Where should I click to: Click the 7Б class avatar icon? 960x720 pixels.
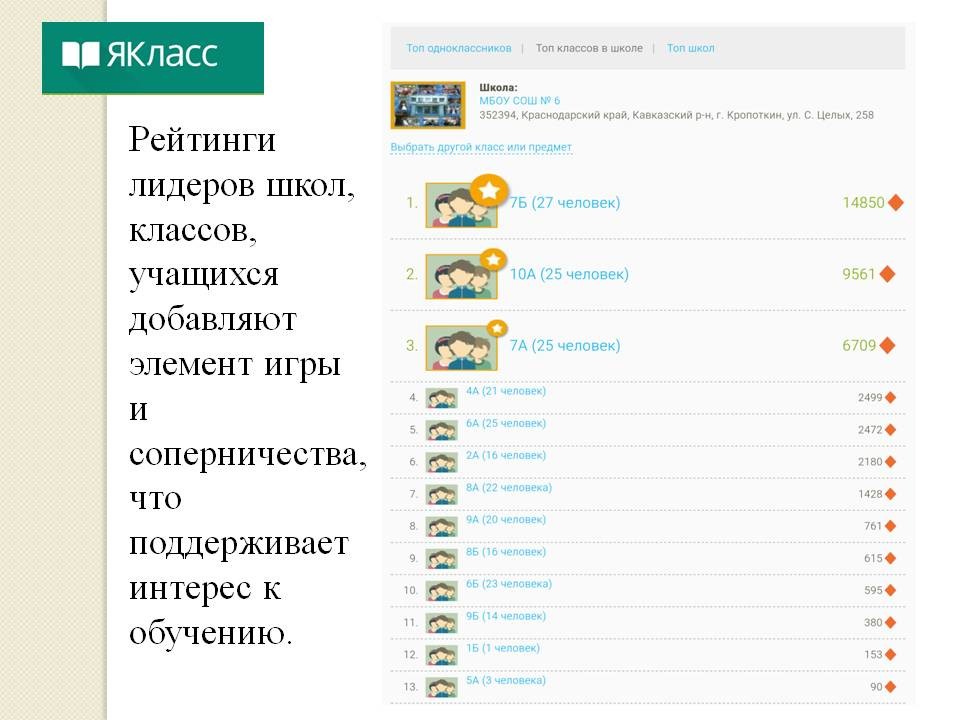(460, 204)
